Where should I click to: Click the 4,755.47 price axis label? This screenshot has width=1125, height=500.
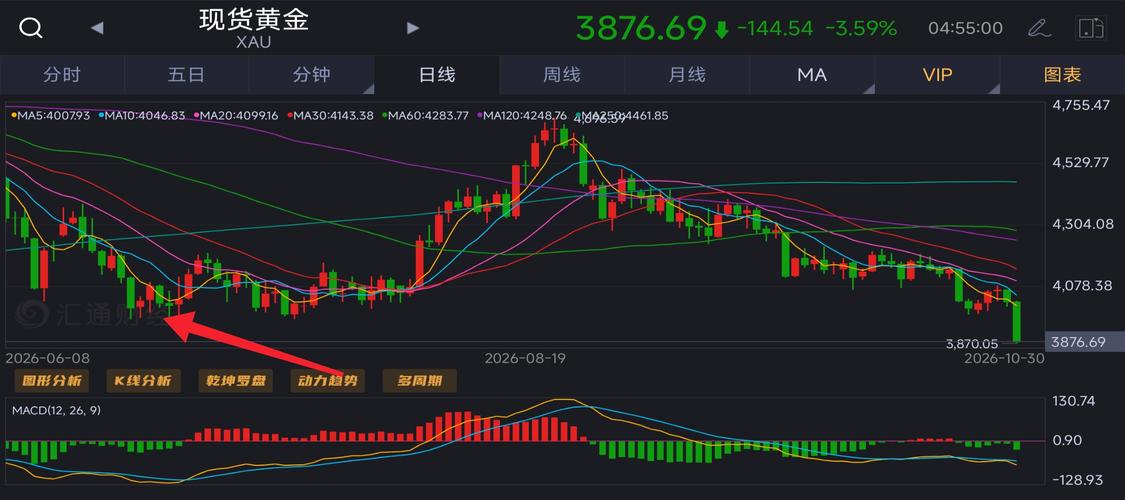point(1081,105)
